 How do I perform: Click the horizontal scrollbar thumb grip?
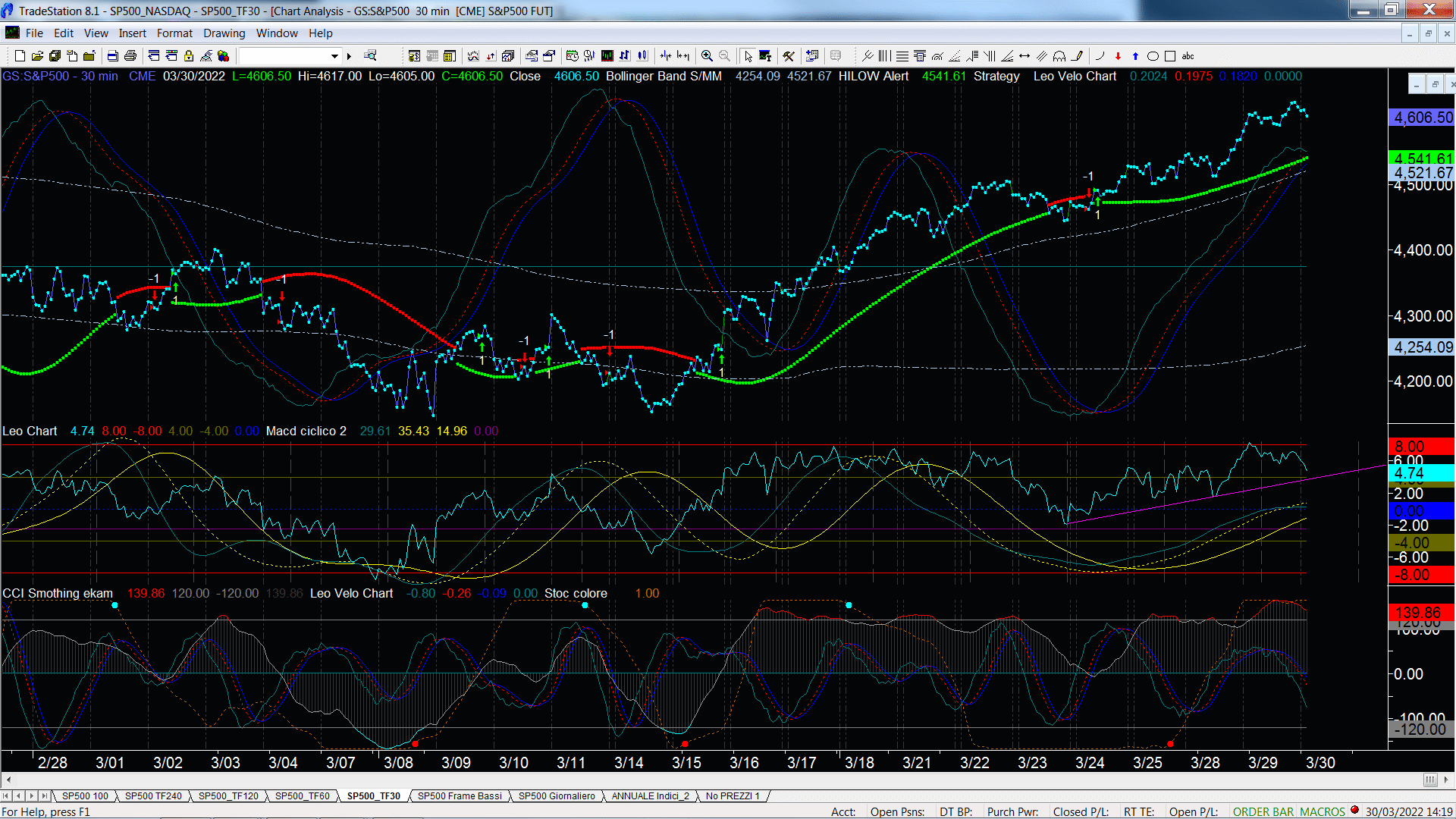[1430, 780]
